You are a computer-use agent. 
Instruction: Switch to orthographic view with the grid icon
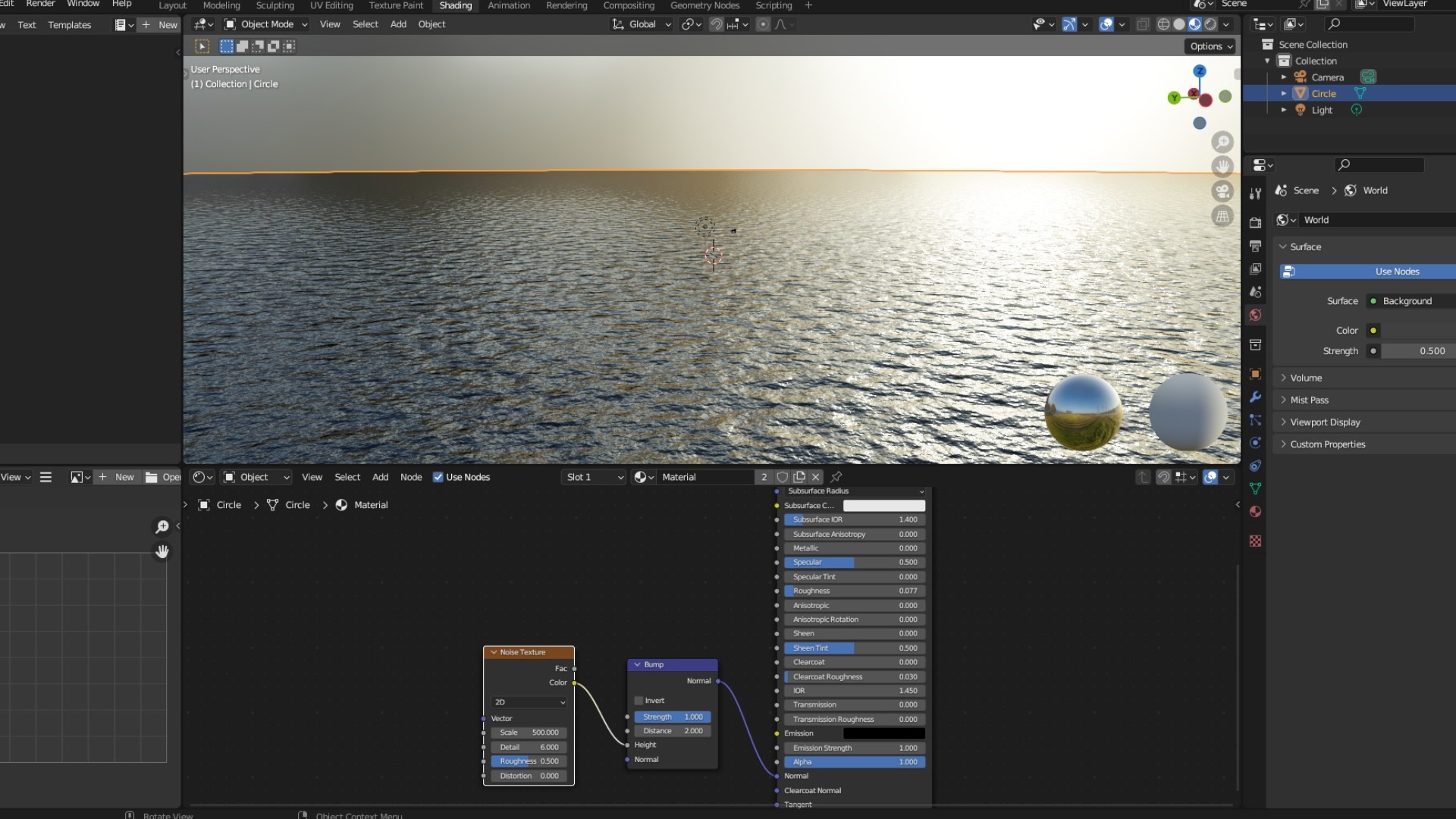point(1222,216)
